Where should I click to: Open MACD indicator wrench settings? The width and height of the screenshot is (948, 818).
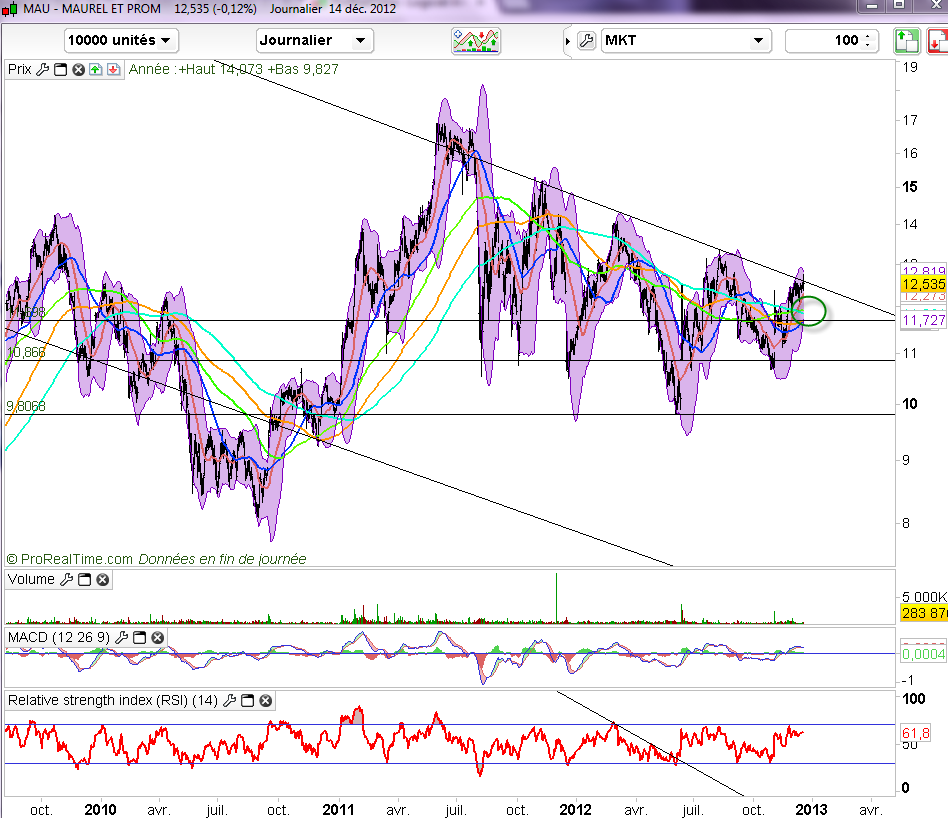[x=122, y=637]
